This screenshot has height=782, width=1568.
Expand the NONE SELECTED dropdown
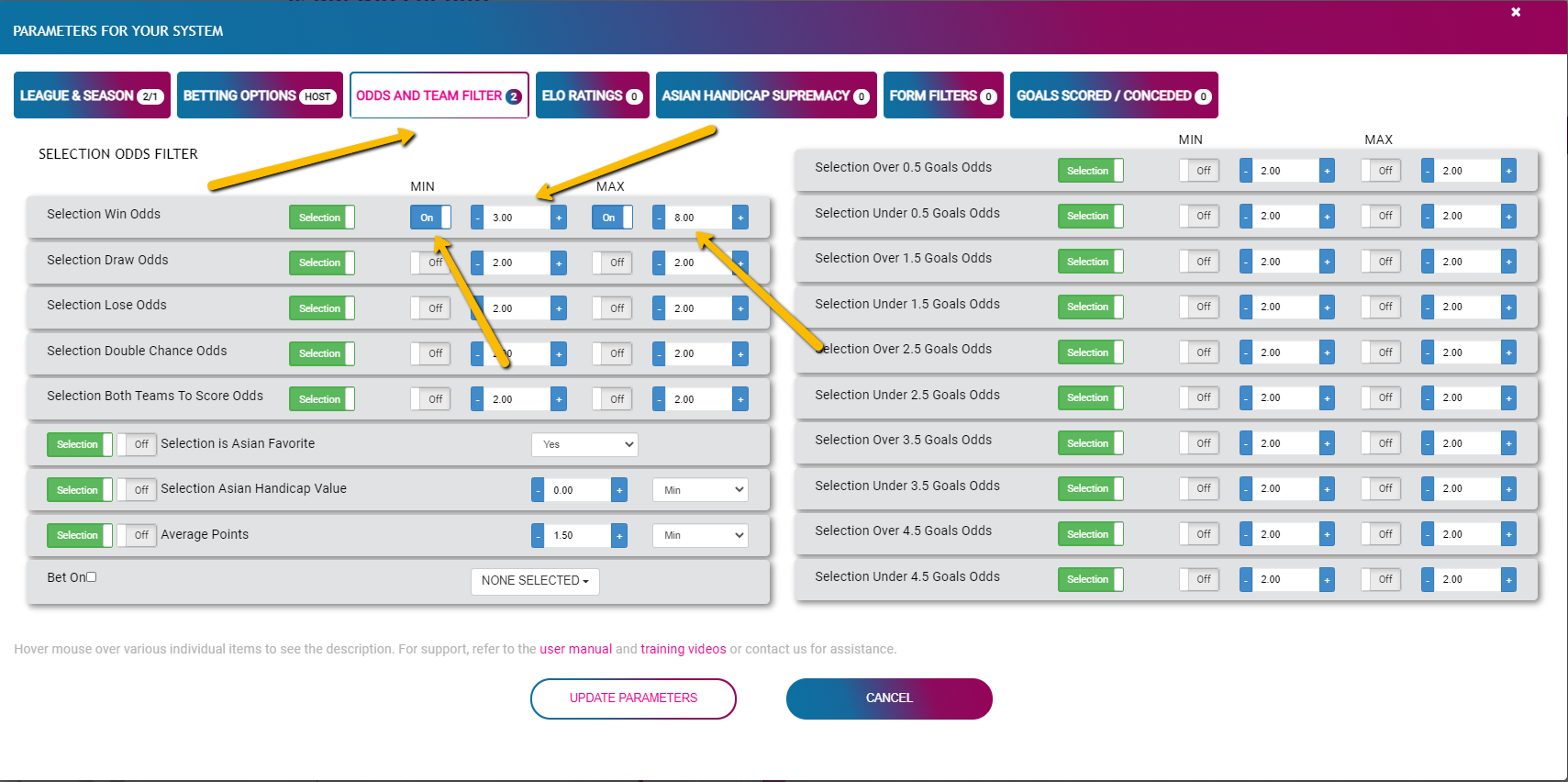(535, 581)
